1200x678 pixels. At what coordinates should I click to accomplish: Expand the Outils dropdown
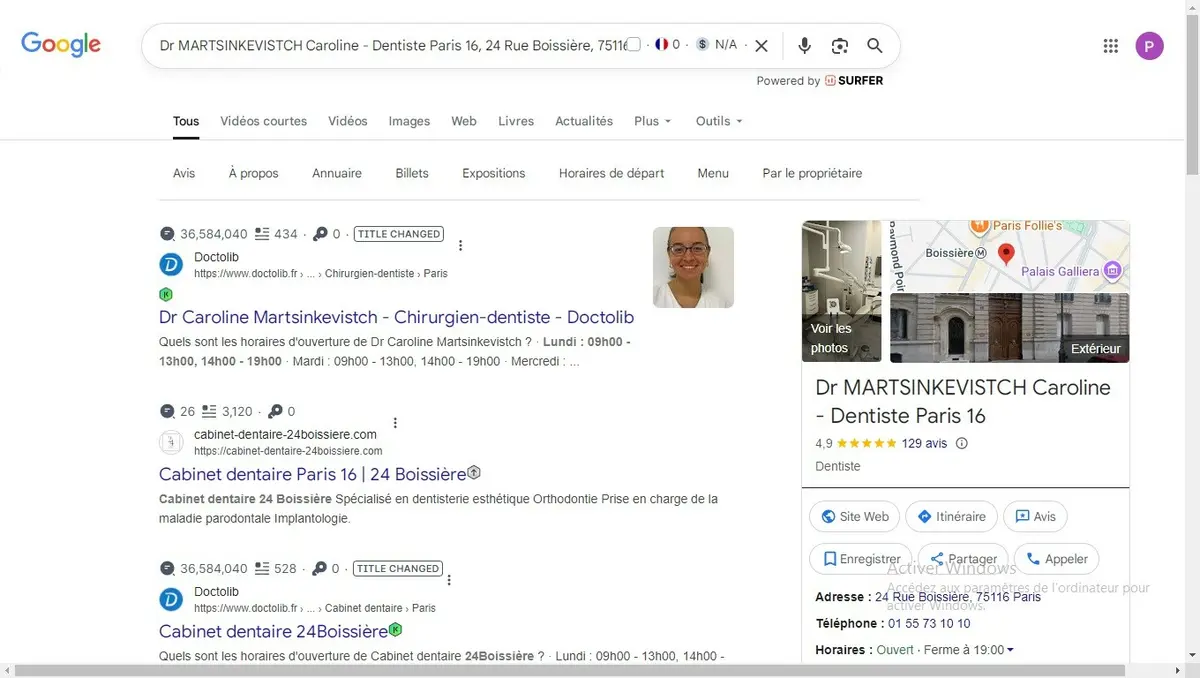click(719, 121)
